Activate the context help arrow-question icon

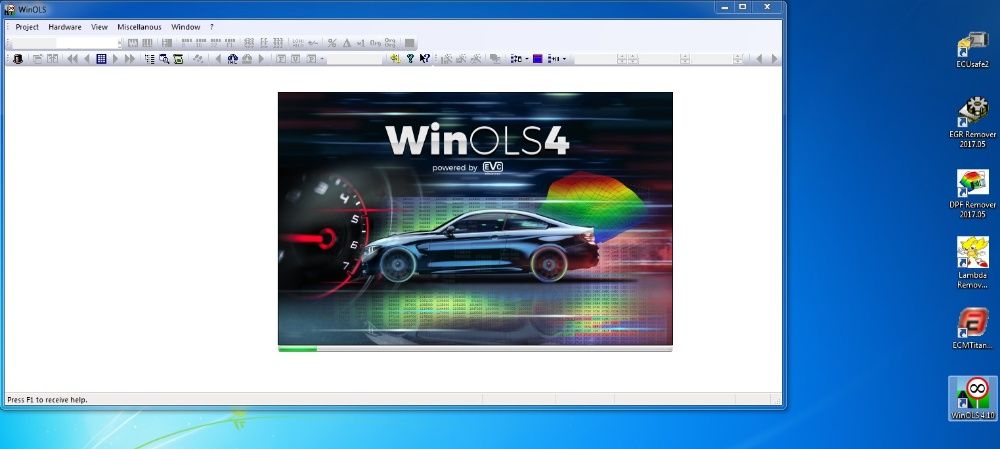[x=425, y=59]
